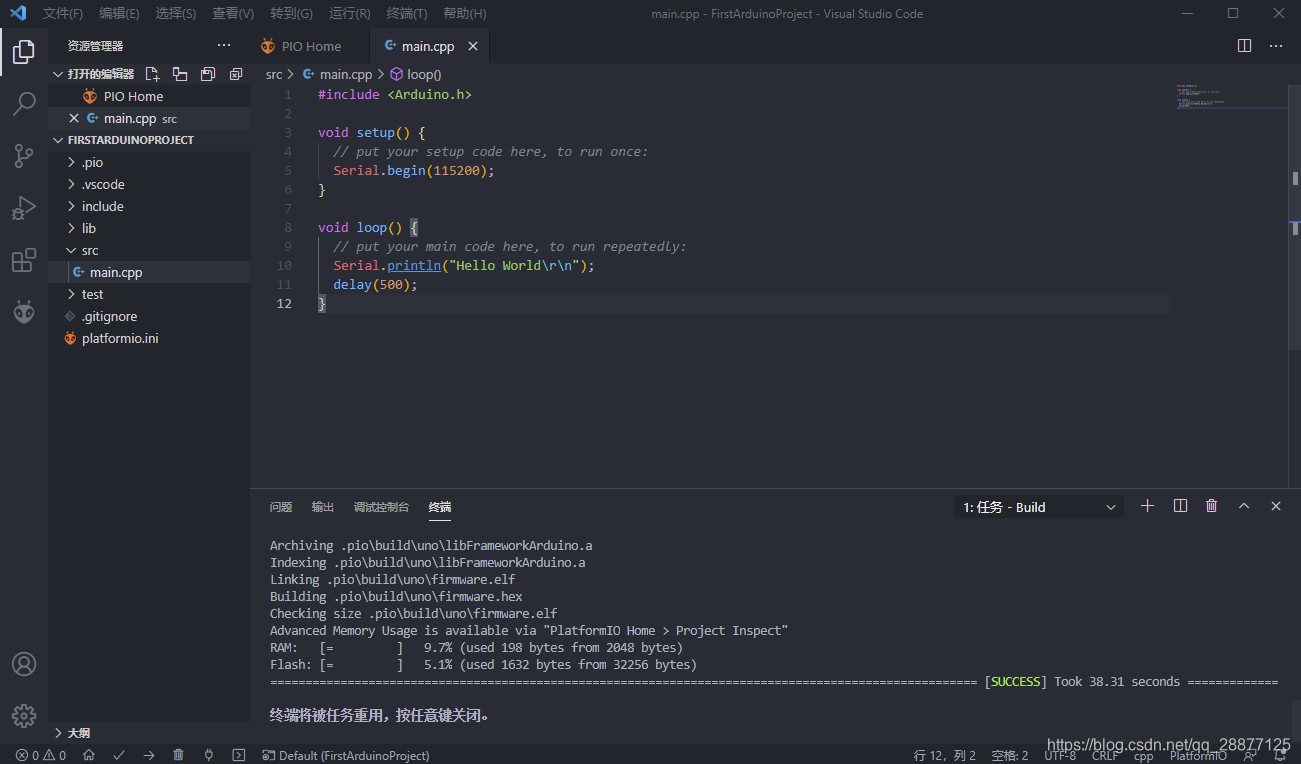Expand the .vscode folder
Viewport: 1301px width, 764px height.
[71, 184]
